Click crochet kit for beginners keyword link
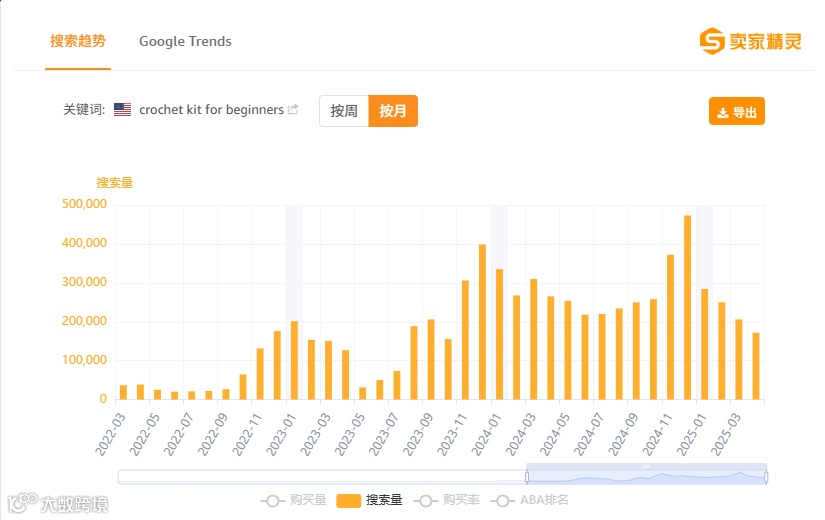Image resolution: width=825 pixels, height=520 pixels. (x=211, y=110)
